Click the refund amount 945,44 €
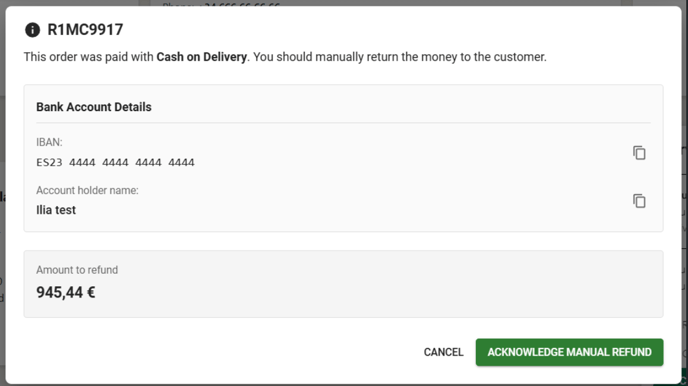Image resolution: width=688 pixels, height=386 pixels. point(66,293)
